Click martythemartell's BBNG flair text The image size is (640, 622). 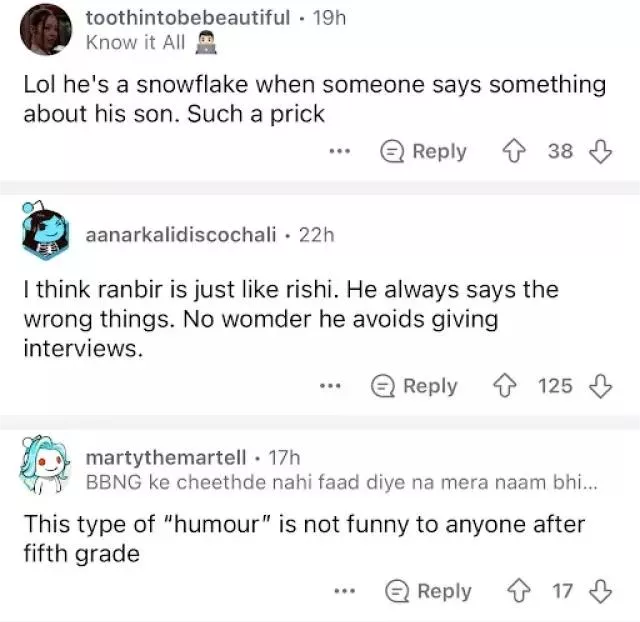(x=342, y=482)
